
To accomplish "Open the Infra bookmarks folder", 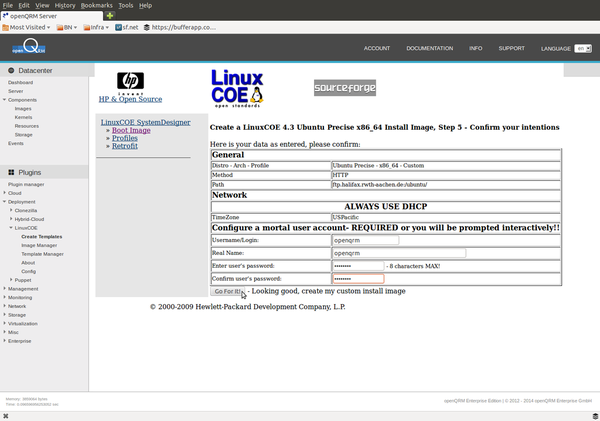I will click(96, 27).
